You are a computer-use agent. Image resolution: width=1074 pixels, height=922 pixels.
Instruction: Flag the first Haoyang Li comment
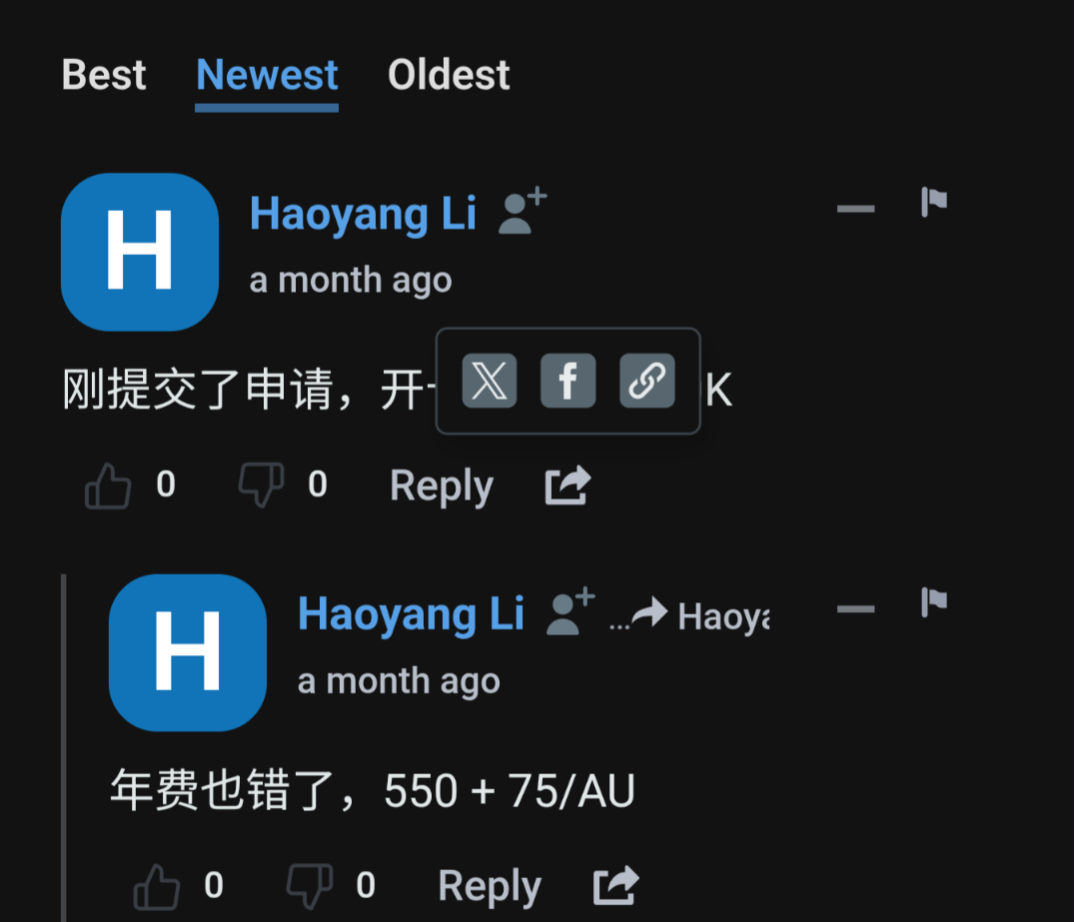point(934,201)
